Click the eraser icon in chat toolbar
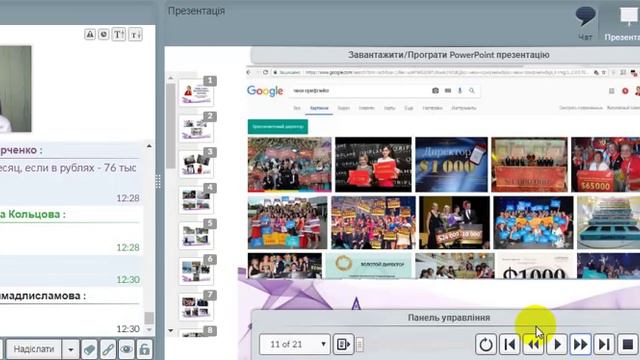 (x=89, y=349)
